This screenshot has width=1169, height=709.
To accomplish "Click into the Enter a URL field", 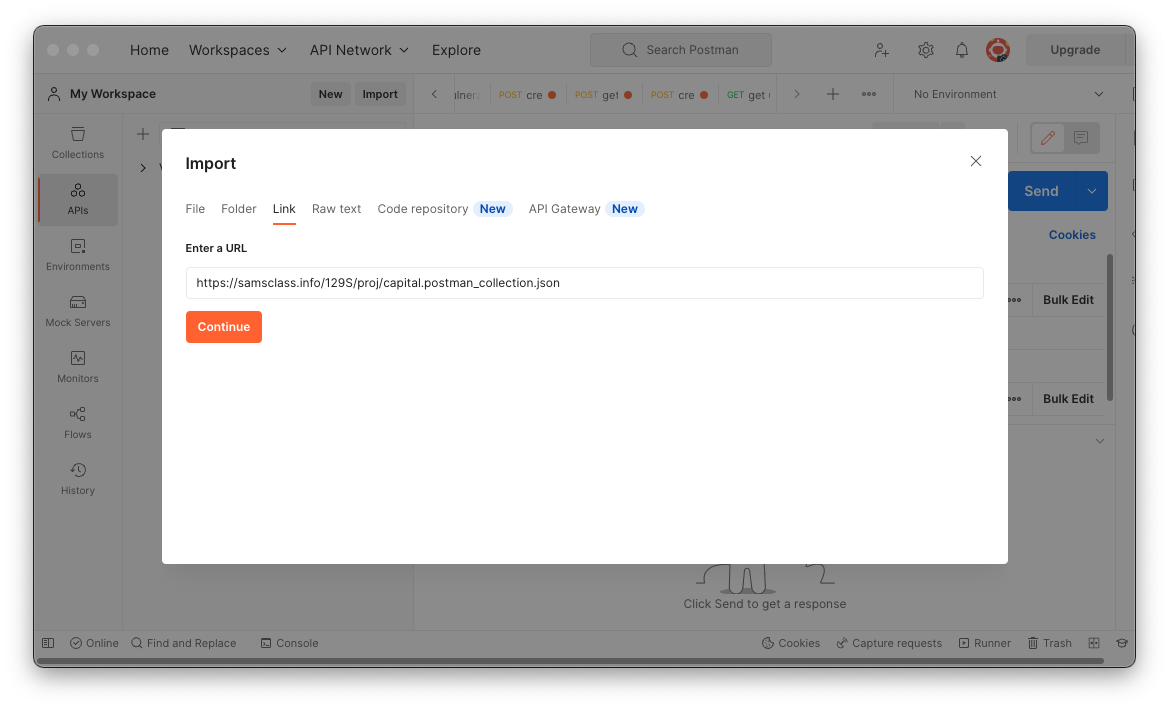I will click(x=584, y=283).
